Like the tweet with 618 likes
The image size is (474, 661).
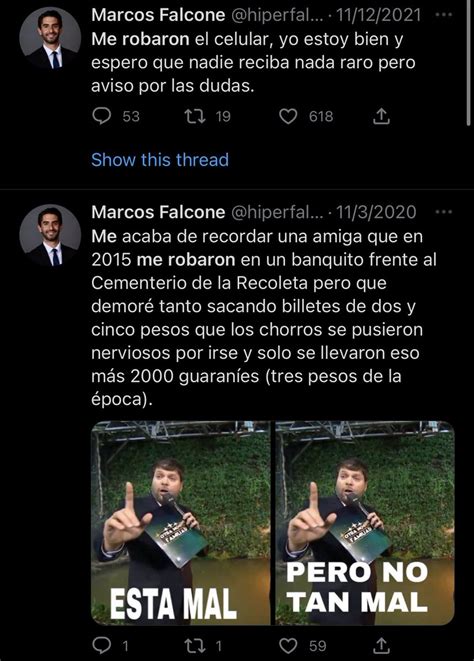pos(288,116)
